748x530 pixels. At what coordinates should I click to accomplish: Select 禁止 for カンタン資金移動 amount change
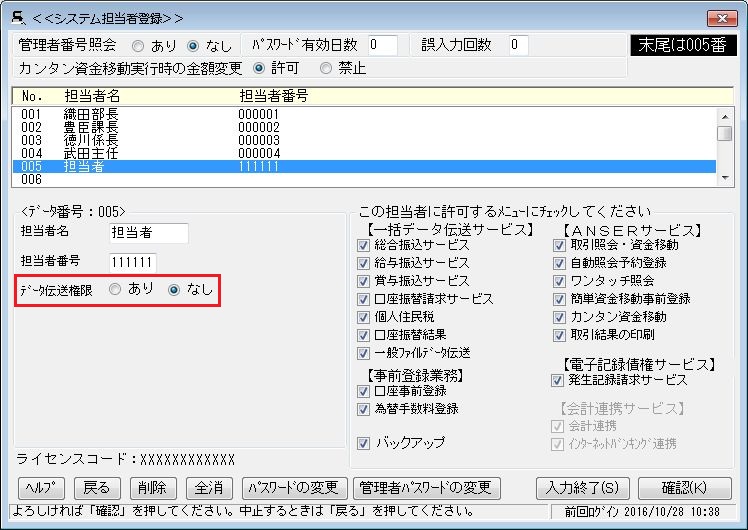(326, 69)
